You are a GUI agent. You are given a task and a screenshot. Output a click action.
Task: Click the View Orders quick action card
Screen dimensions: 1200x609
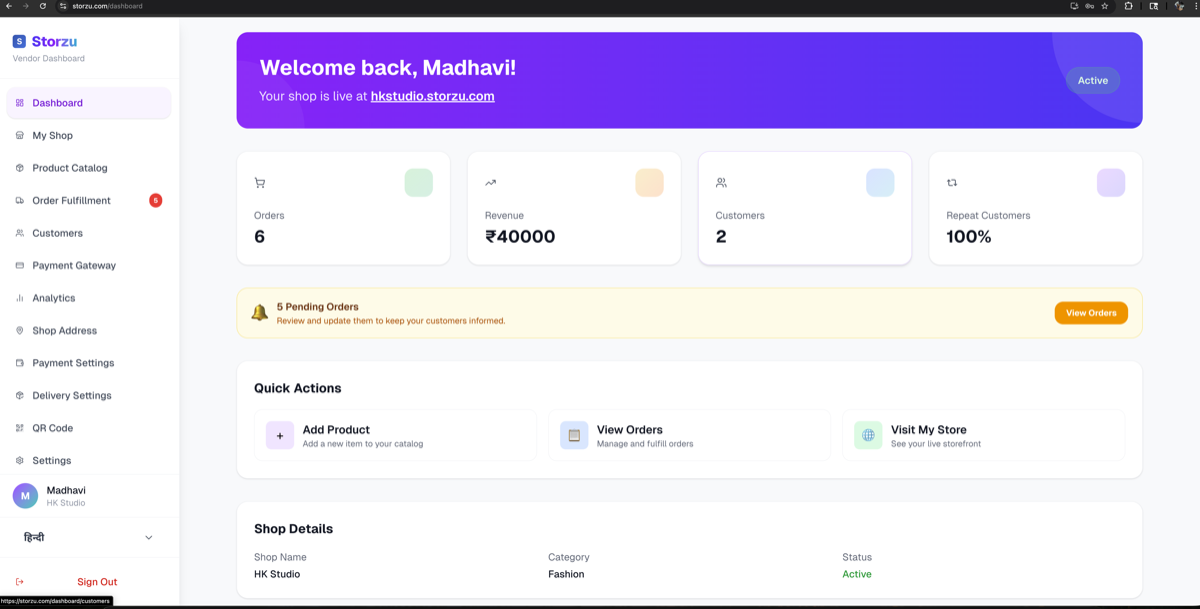tap(689, 436)
